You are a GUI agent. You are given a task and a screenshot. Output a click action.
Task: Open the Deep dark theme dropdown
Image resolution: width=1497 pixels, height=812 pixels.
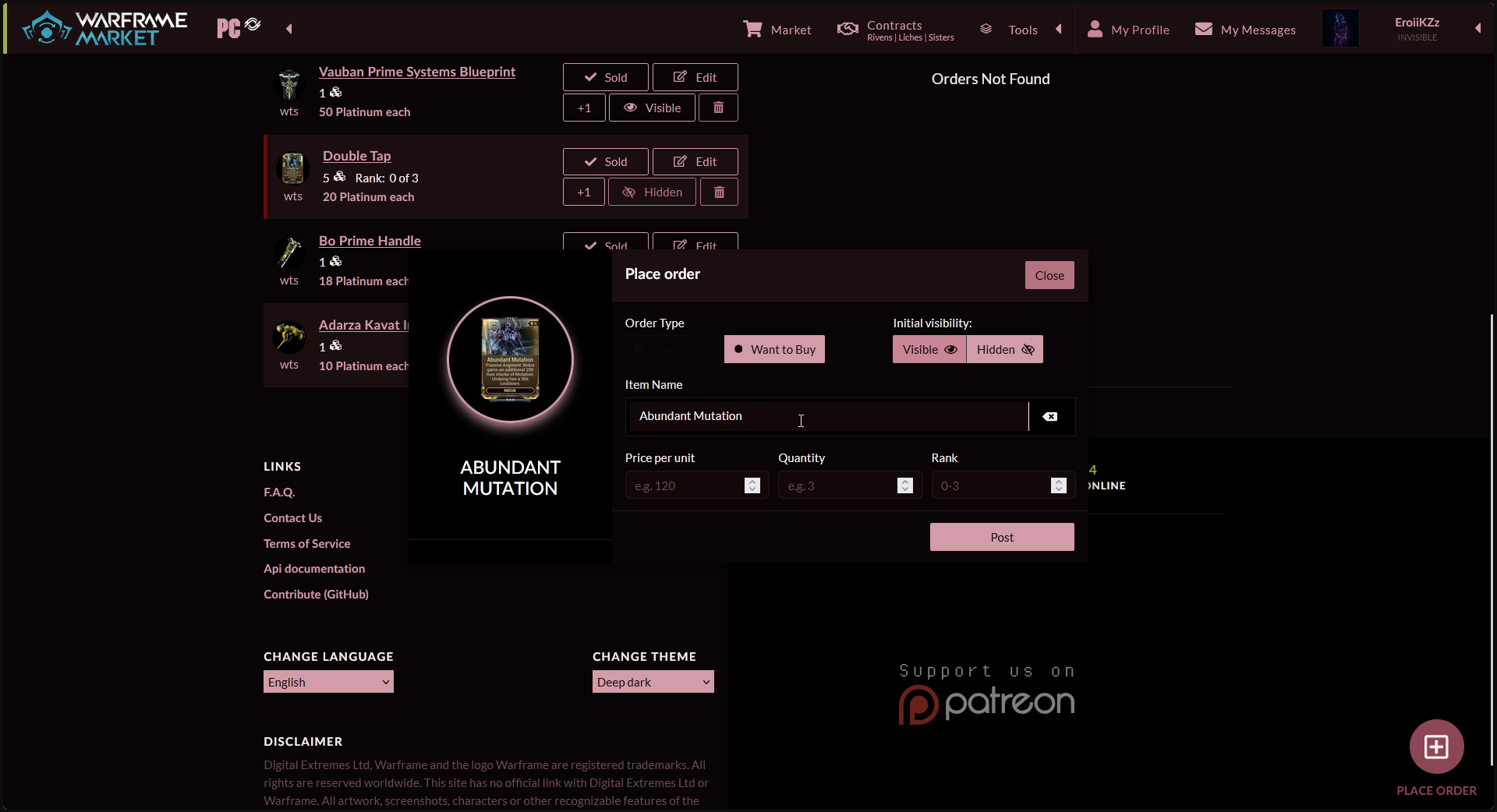click(x=653, y=682)
